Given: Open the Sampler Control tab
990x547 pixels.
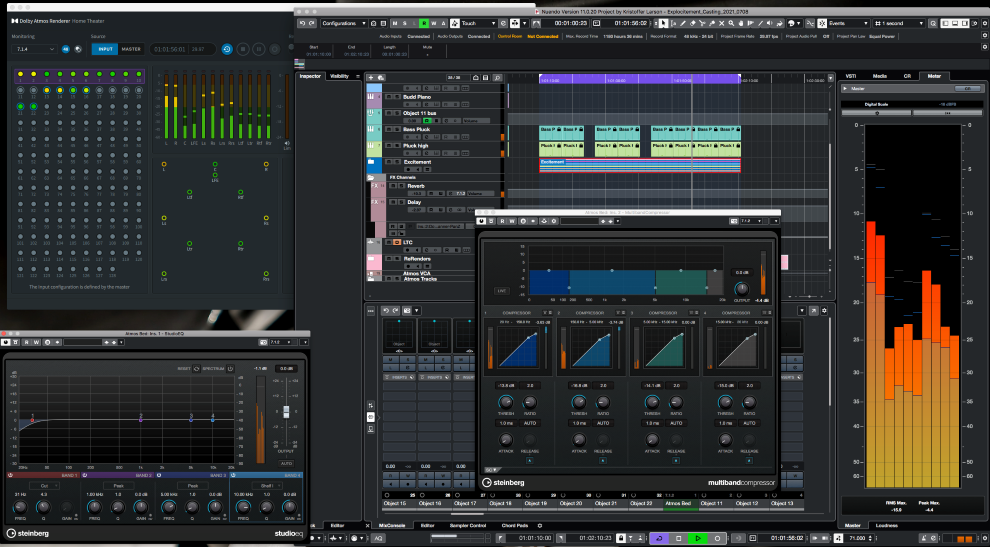Looking at the screenshot, I should pyautogui.click(x=468, y=526).
